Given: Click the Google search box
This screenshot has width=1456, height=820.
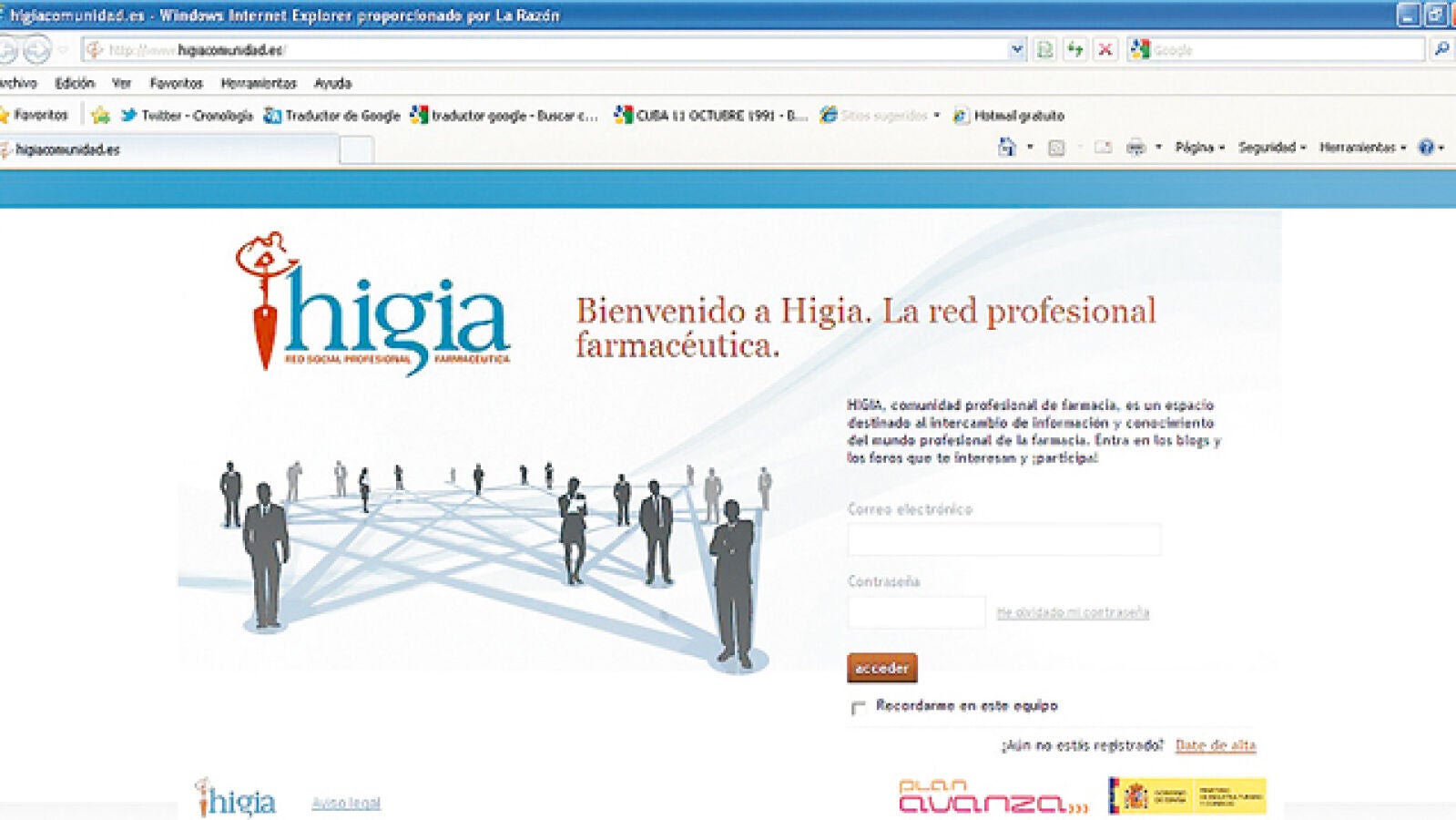Looking at the screenshot, I should pyautogui.click(x=1286, y=49).
